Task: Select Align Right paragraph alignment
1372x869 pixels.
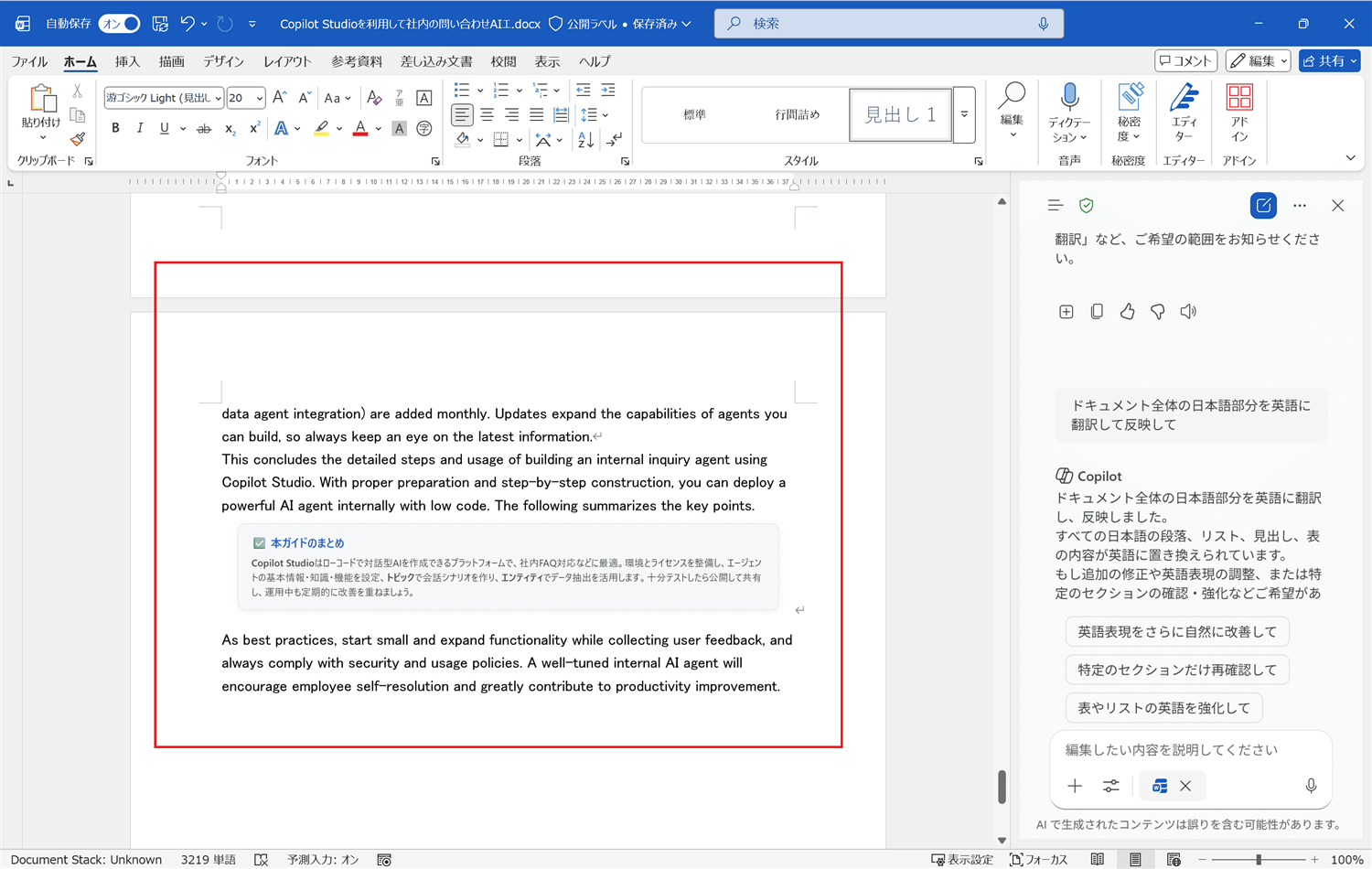Action: (512, 114)
